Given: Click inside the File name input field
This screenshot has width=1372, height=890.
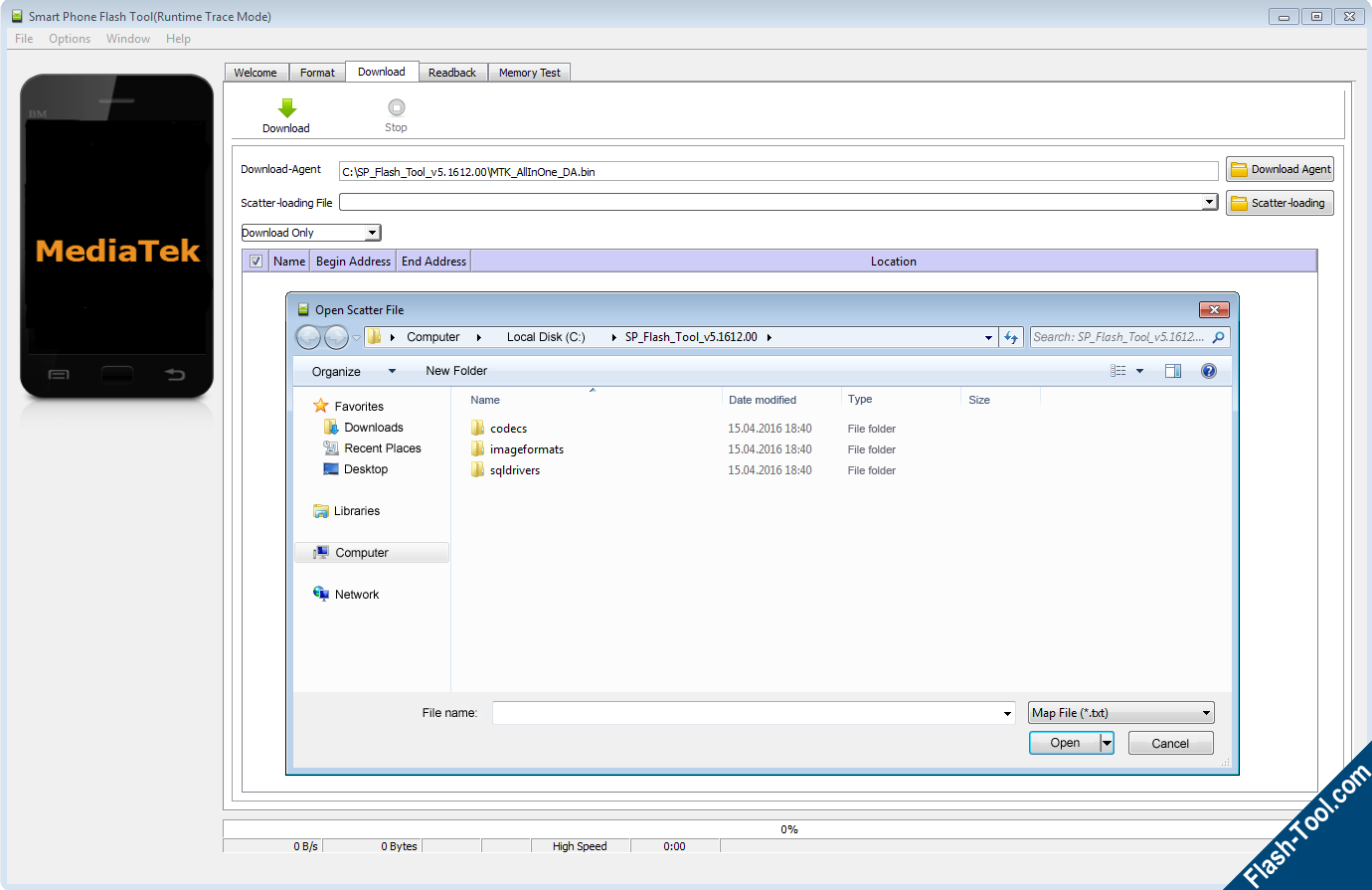Looking at the screenshot, I should 746,713.
